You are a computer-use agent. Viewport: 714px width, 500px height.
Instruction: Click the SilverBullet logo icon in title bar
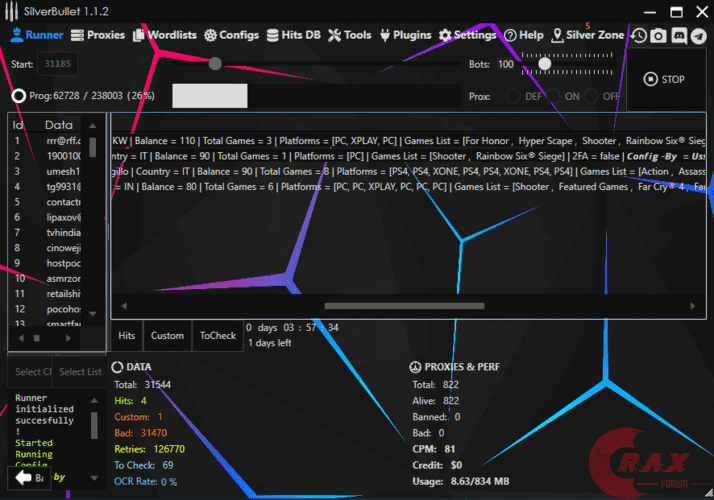click(x=11, y=11)
